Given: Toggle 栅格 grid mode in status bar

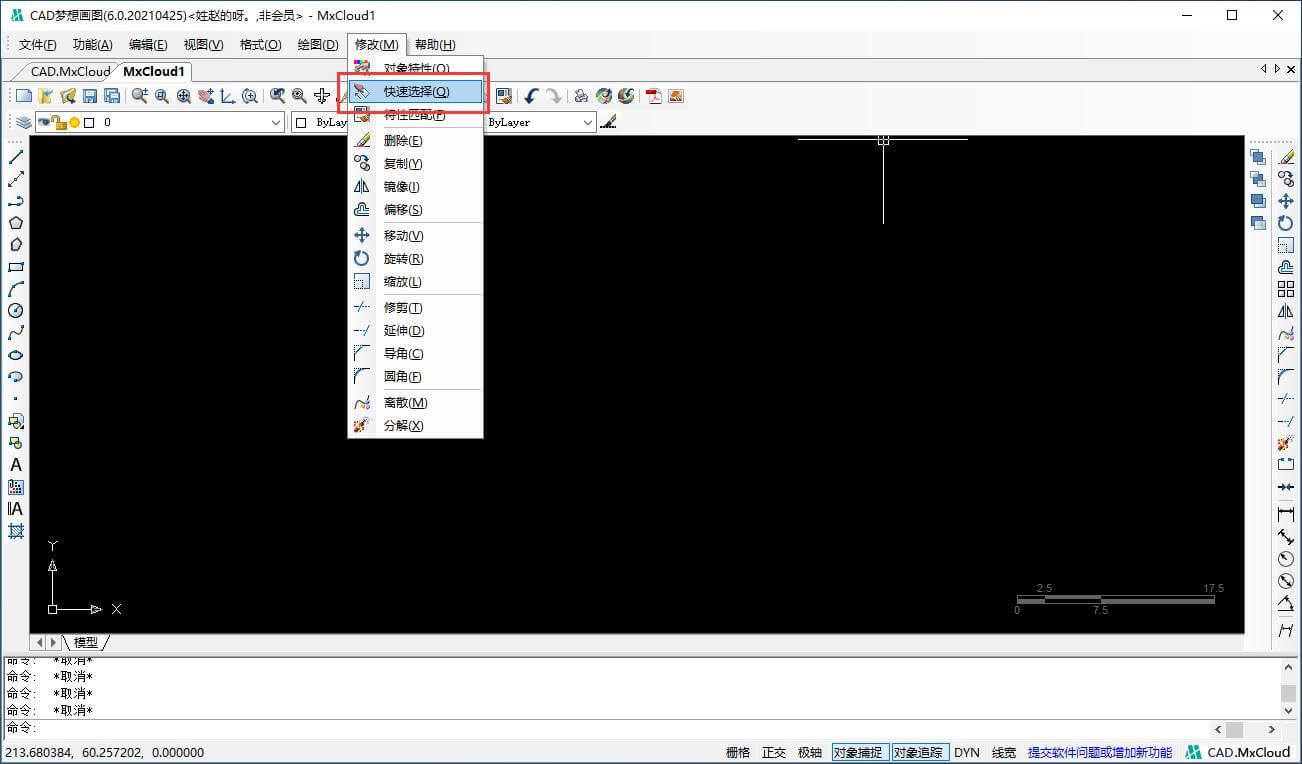Looking at the screenshot, I should (x=737, y=753).
